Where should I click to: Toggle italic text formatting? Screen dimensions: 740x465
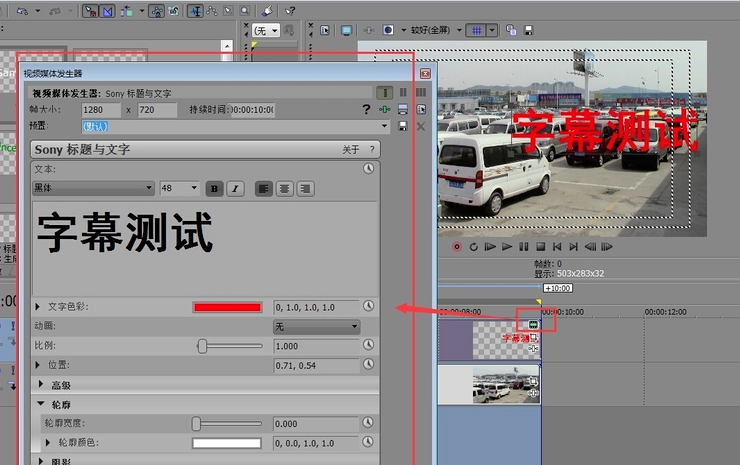click(x=235, y=188)
